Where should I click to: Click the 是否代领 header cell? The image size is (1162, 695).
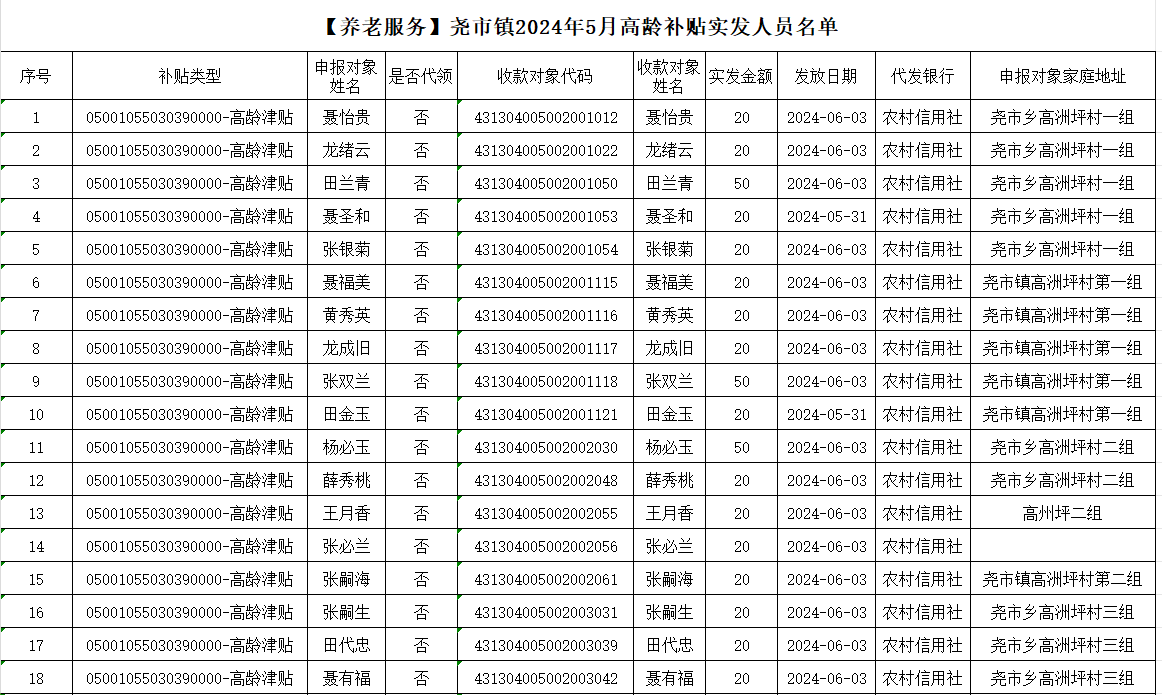(x=421, y=76)
